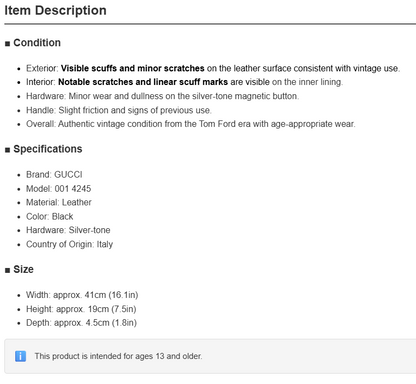Click the 'Color: Black' specification
This screenshot has width=416, height=384.
click(50, 216)
